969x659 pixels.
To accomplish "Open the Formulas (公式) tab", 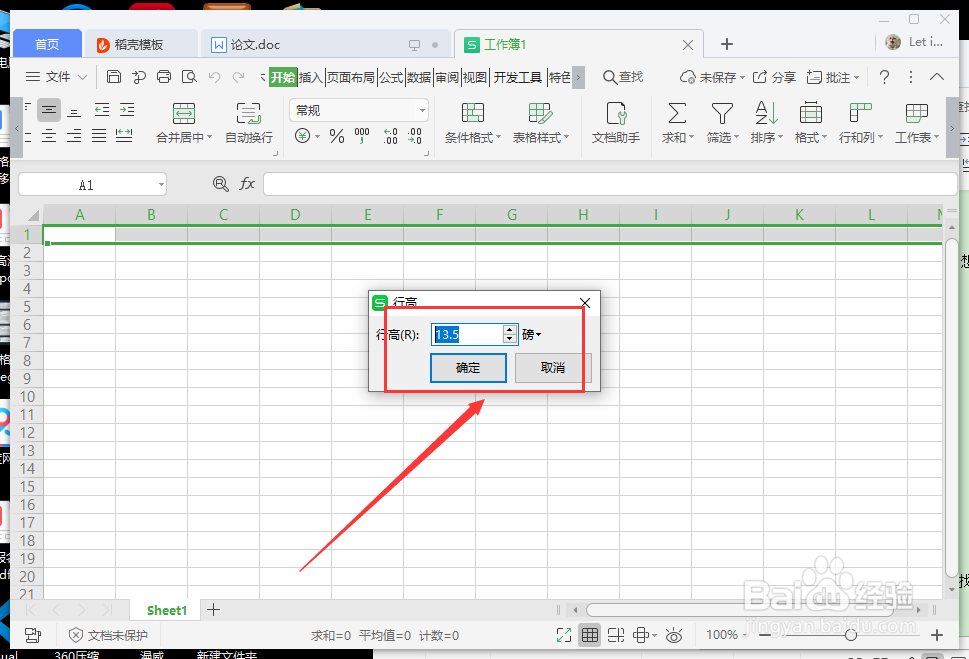I will [391, 77].
